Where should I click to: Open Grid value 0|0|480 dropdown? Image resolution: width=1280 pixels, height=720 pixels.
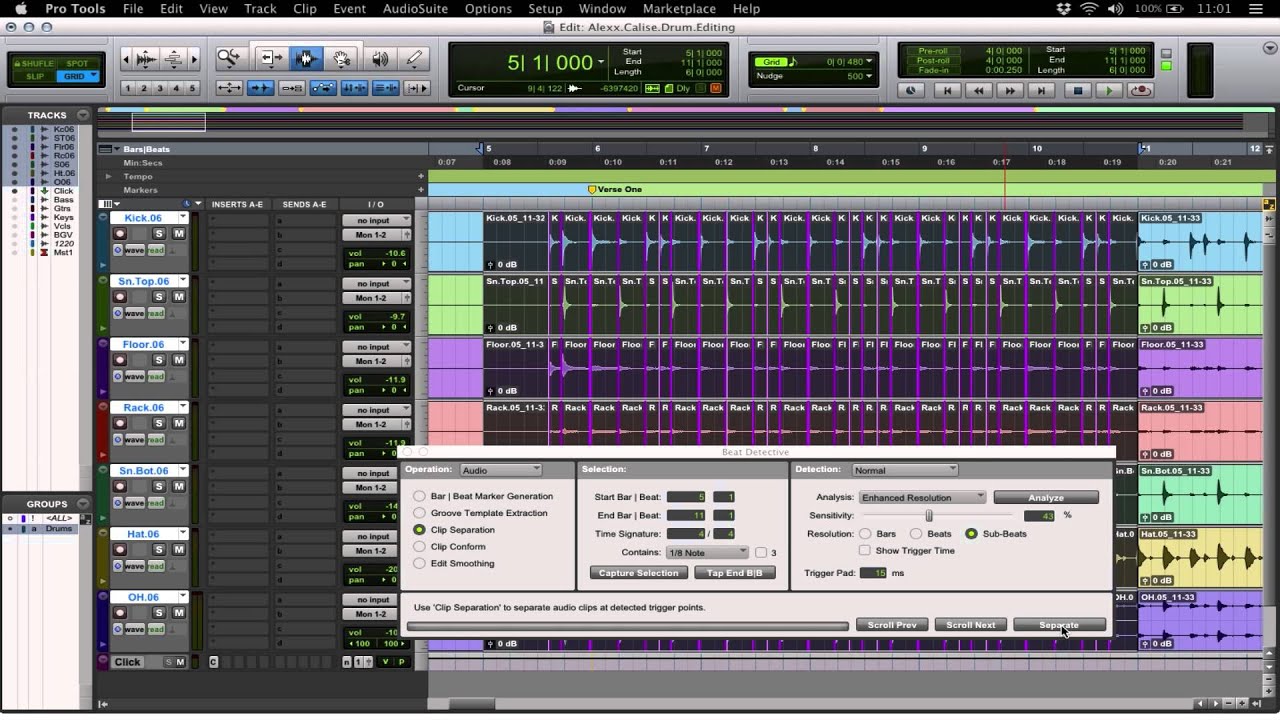[x=869, y=62]
